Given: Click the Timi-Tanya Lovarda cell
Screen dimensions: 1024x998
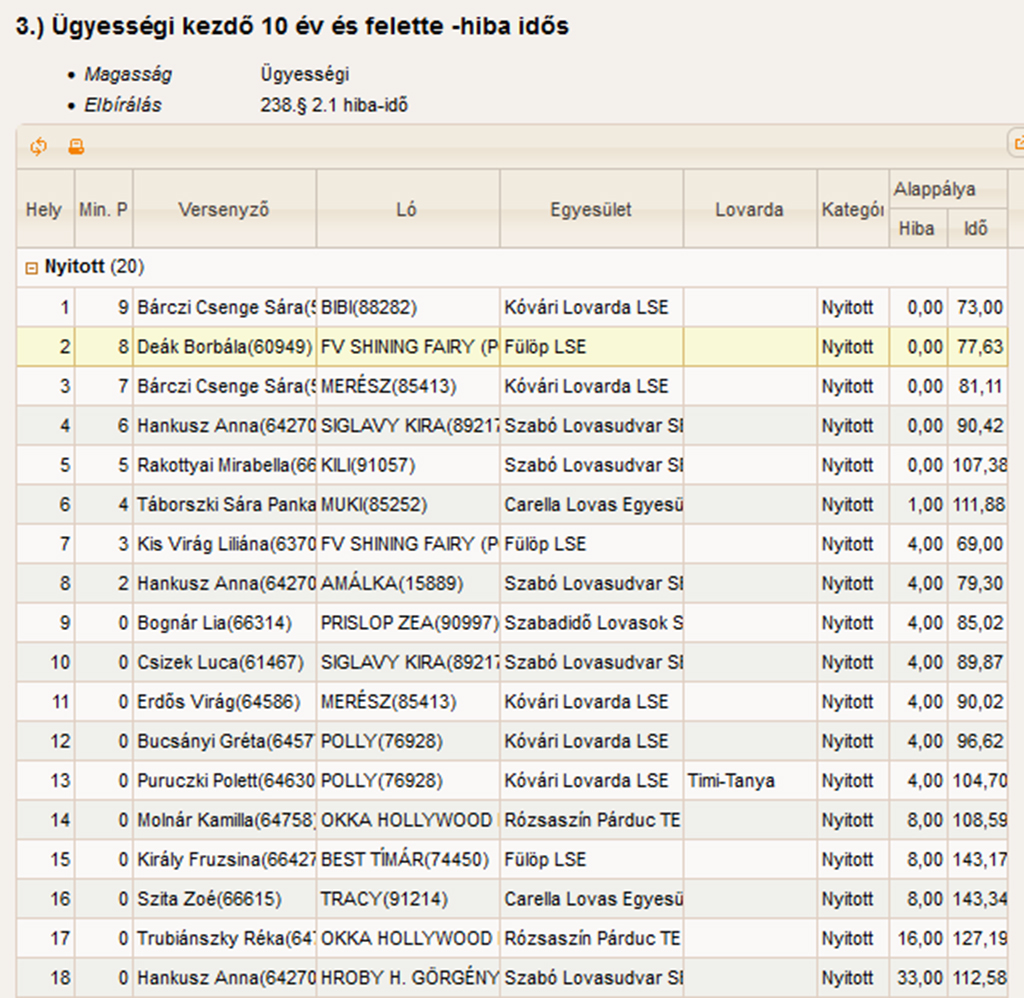Looking at the screenshot, I should [749, 781].
